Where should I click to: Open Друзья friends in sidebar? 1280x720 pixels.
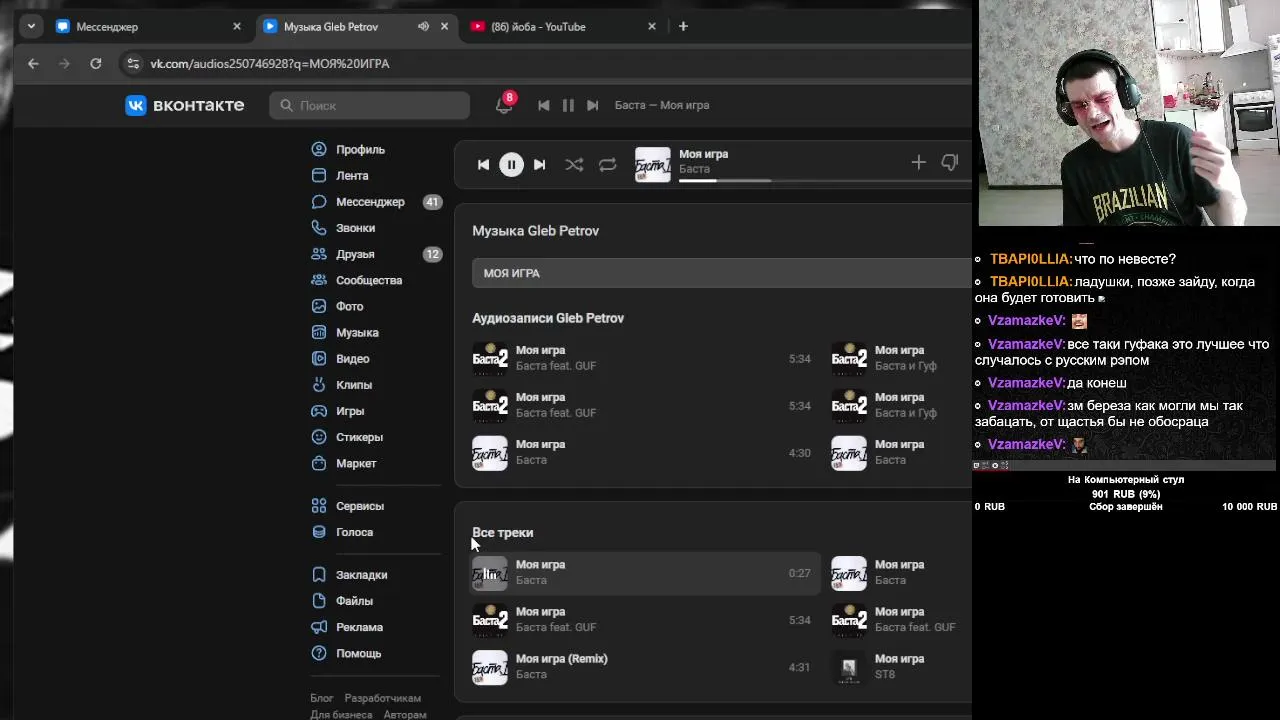coord(355,254)
